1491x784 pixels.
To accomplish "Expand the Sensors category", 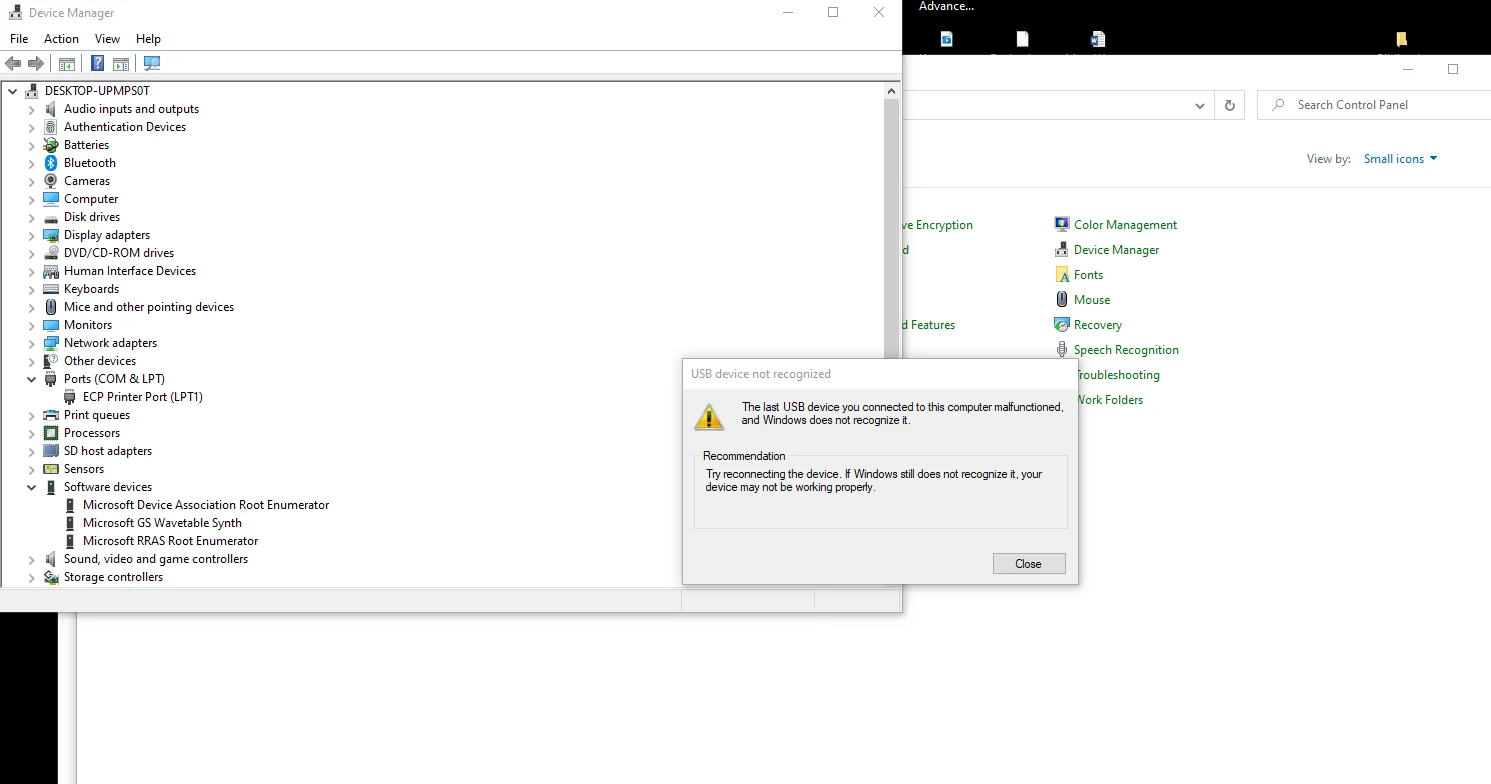I will pos(32,469).
